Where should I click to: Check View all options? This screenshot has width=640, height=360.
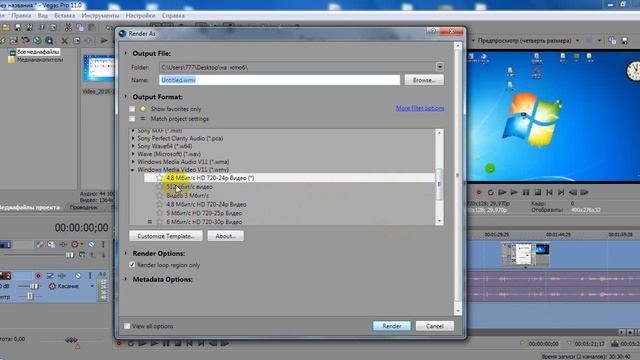127,326
